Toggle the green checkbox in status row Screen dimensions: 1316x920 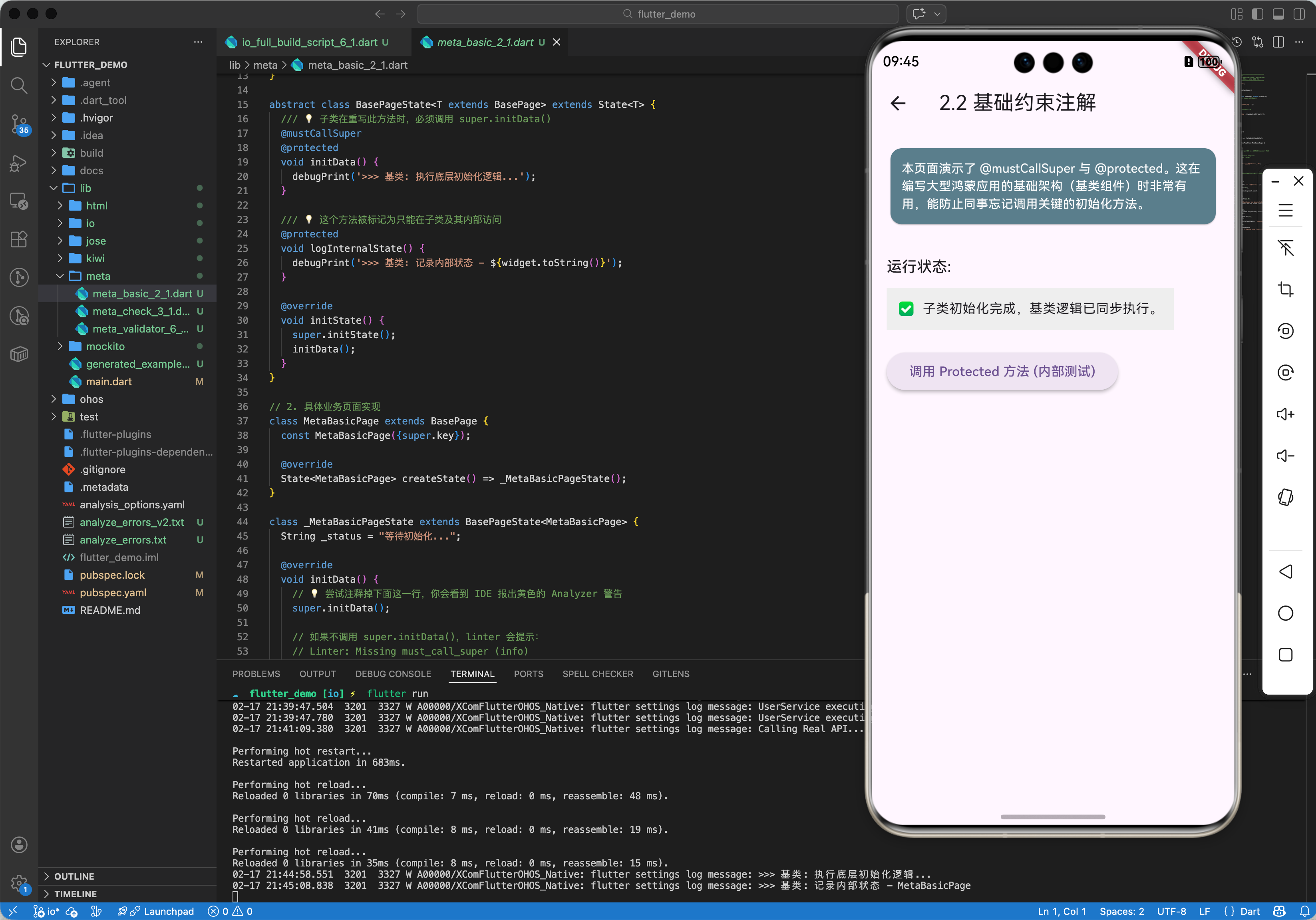(906, 309)
